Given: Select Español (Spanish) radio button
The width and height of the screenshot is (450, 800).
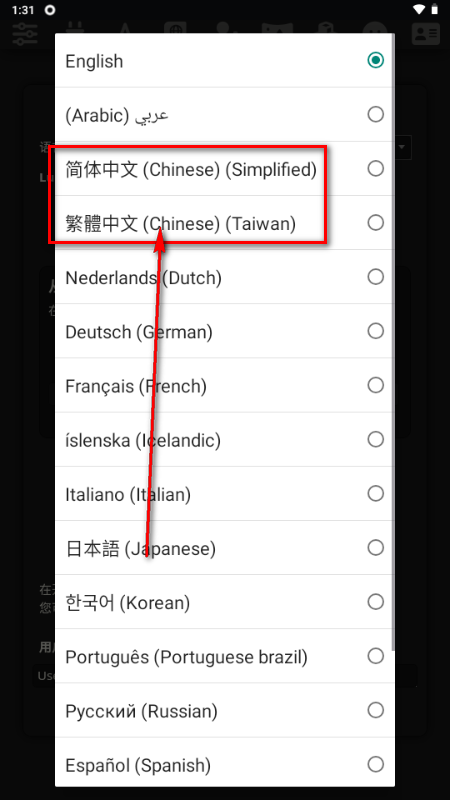Looking at the screenshot, I should point(376,764).
